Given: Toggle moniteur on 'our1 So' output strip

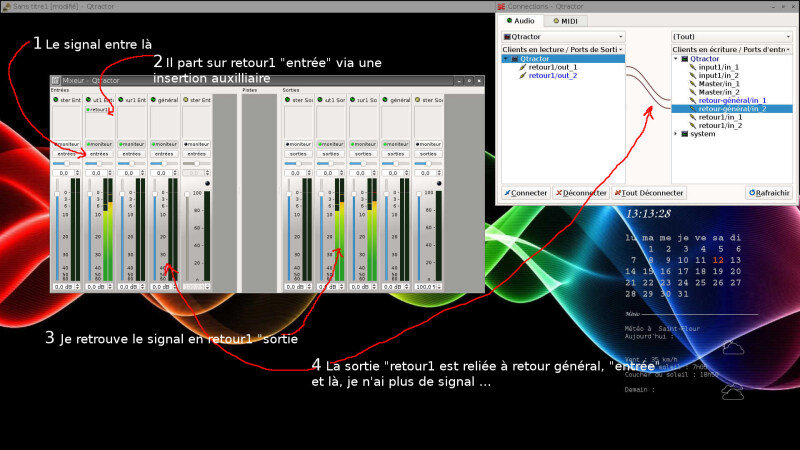Looking at the screenshot, I should point(363,144).
